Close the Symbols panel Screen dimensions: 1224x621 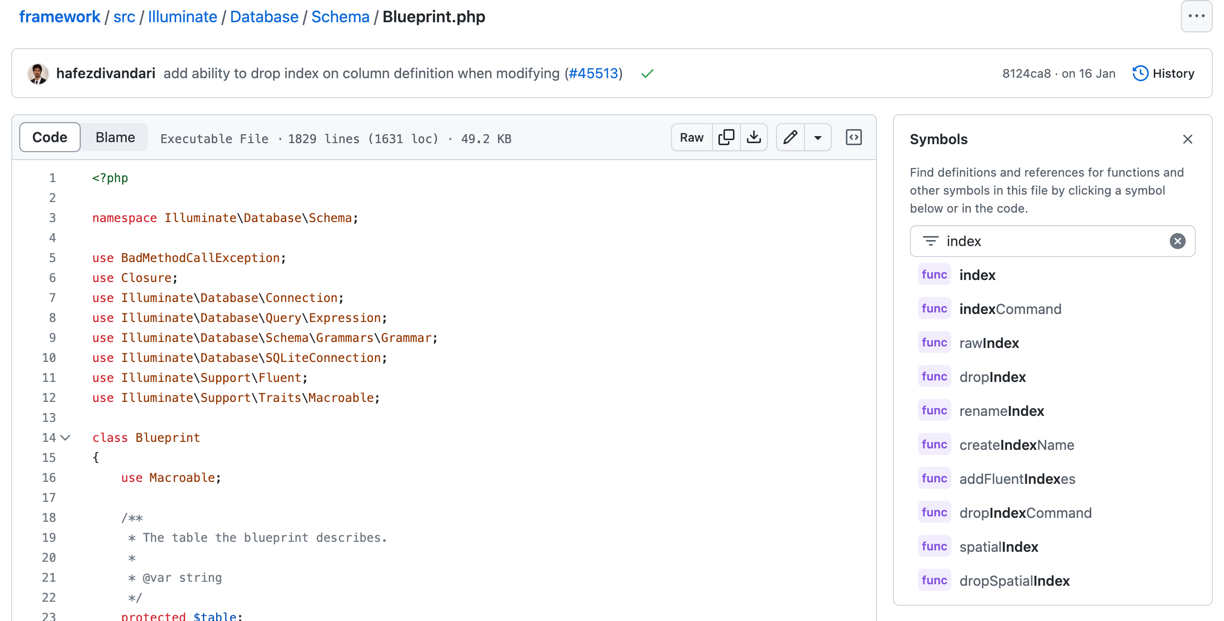[x=1187, y=139]
